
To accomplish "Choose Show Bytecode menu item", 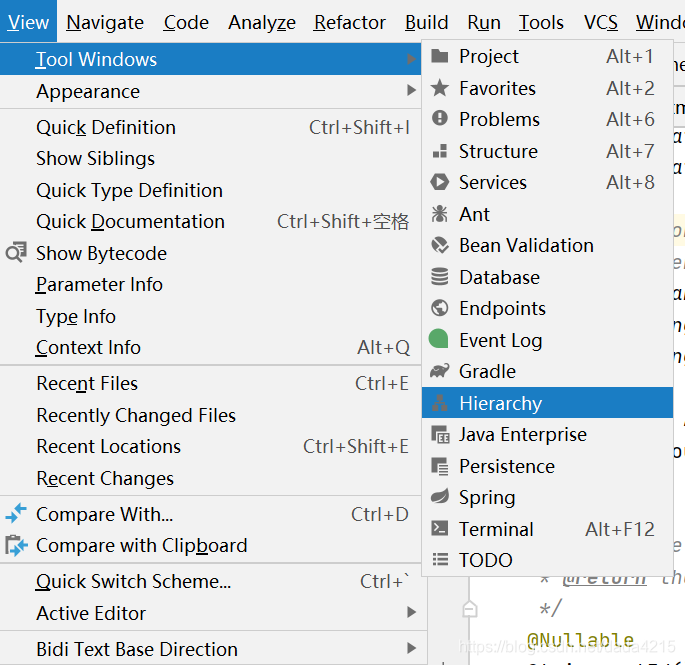I will tap(210, 253).
